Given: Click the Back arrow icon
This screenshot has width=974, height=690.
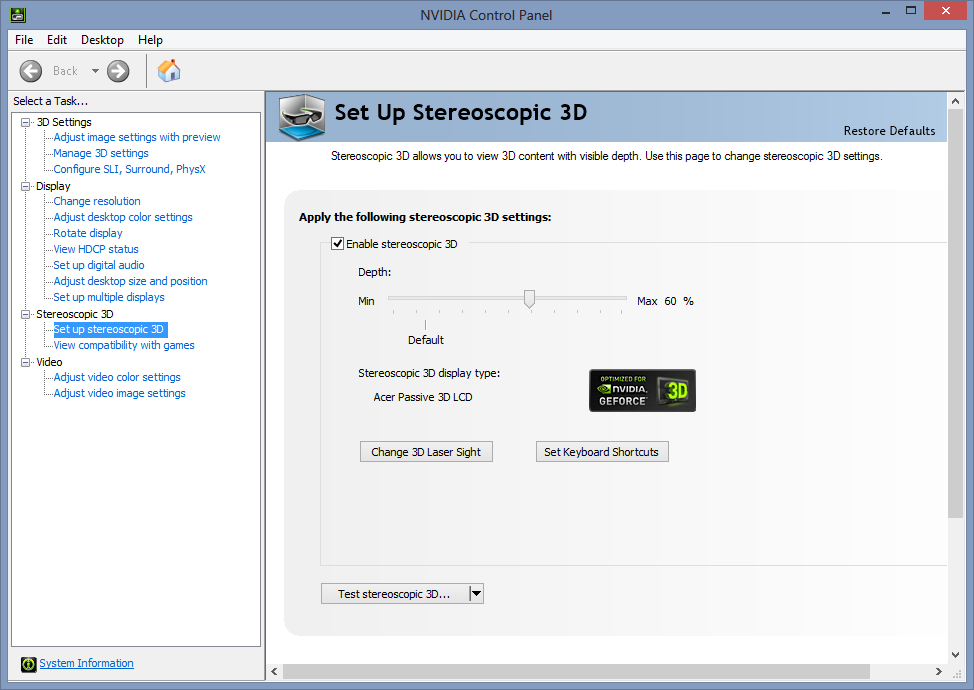Looking at the screenshot, I should pyautogui.click(x=30, y=71).
